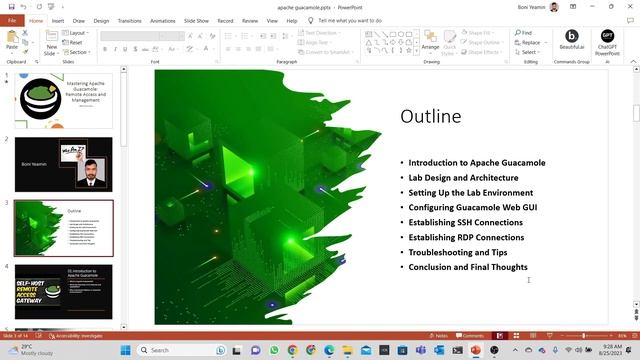Click the Find button

(x=523, y=33)
